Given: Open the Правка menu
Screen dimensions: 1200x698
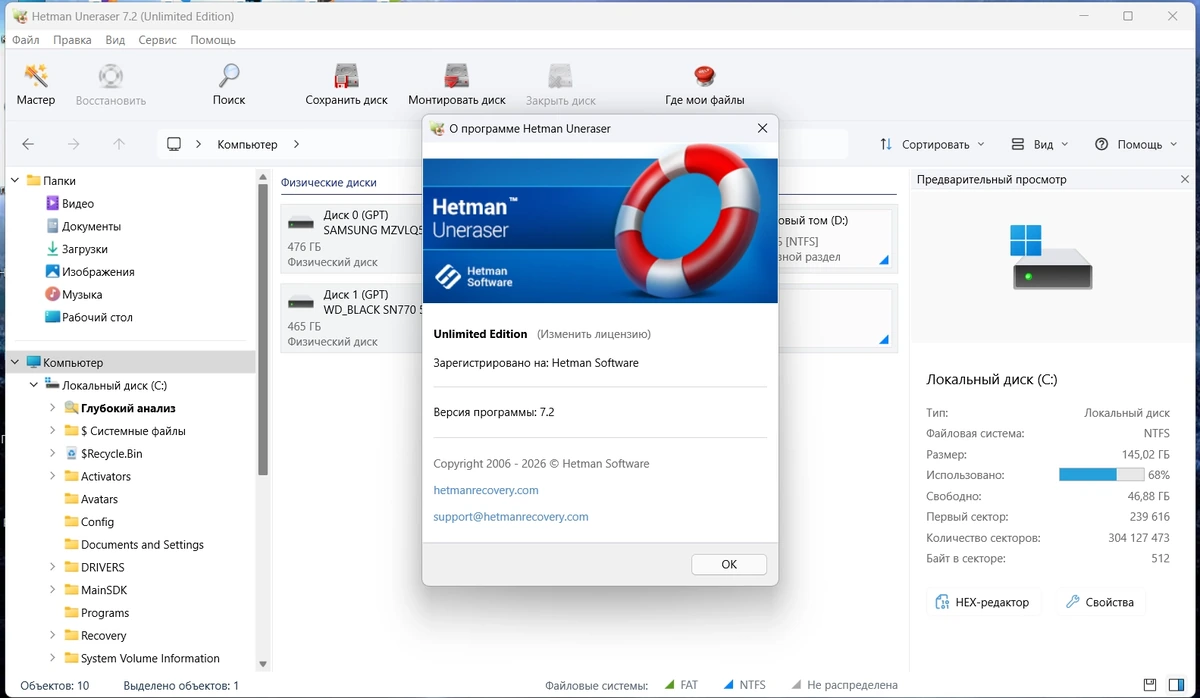Looking at the screenshot, I should 72,40.
